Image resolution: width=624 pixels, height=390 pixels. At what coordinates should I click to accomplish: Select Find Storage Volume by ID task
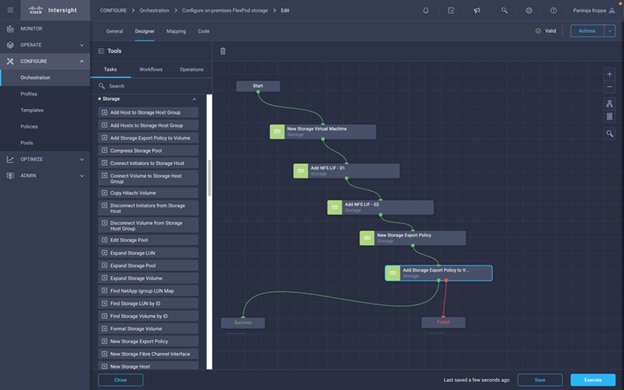pyautogui.click(x=148, y=316)
